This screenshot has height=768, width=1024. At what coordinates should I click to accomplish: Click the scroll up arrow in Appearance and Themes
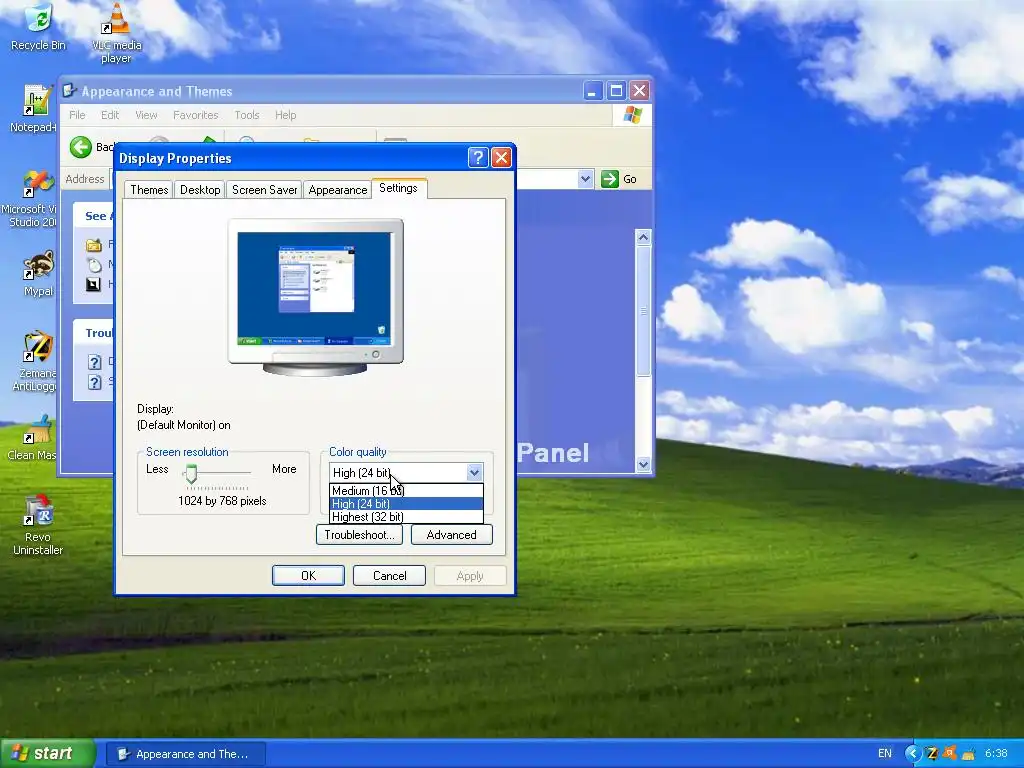click(x=643, y=237)
